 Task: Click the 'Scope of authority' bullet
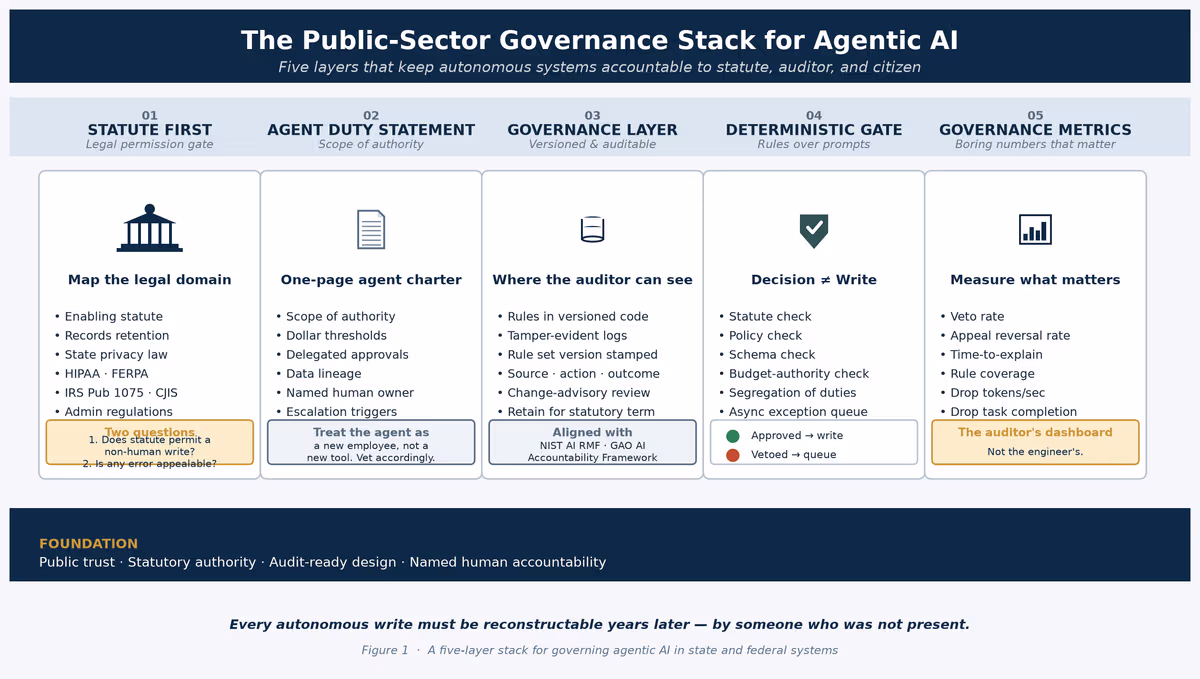(335, 317)
